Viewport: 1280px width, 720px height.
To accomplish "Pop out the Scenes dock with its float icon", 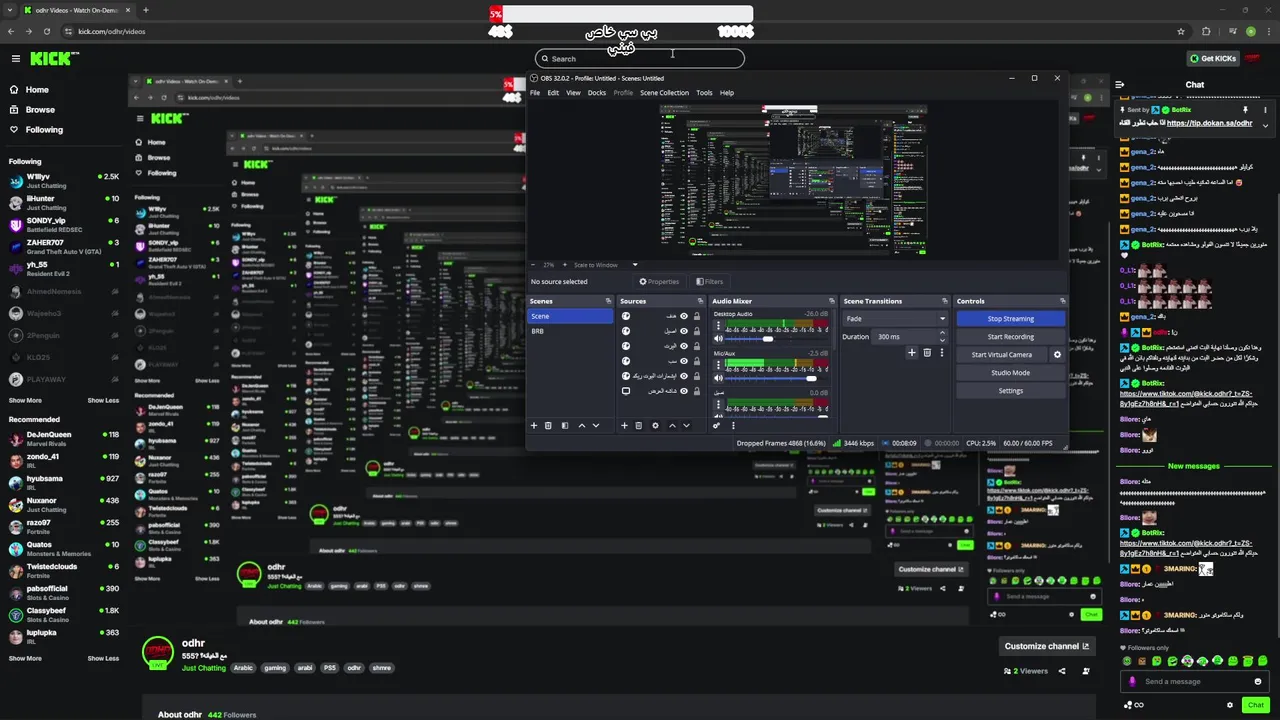I will click(x=608, y=301).
